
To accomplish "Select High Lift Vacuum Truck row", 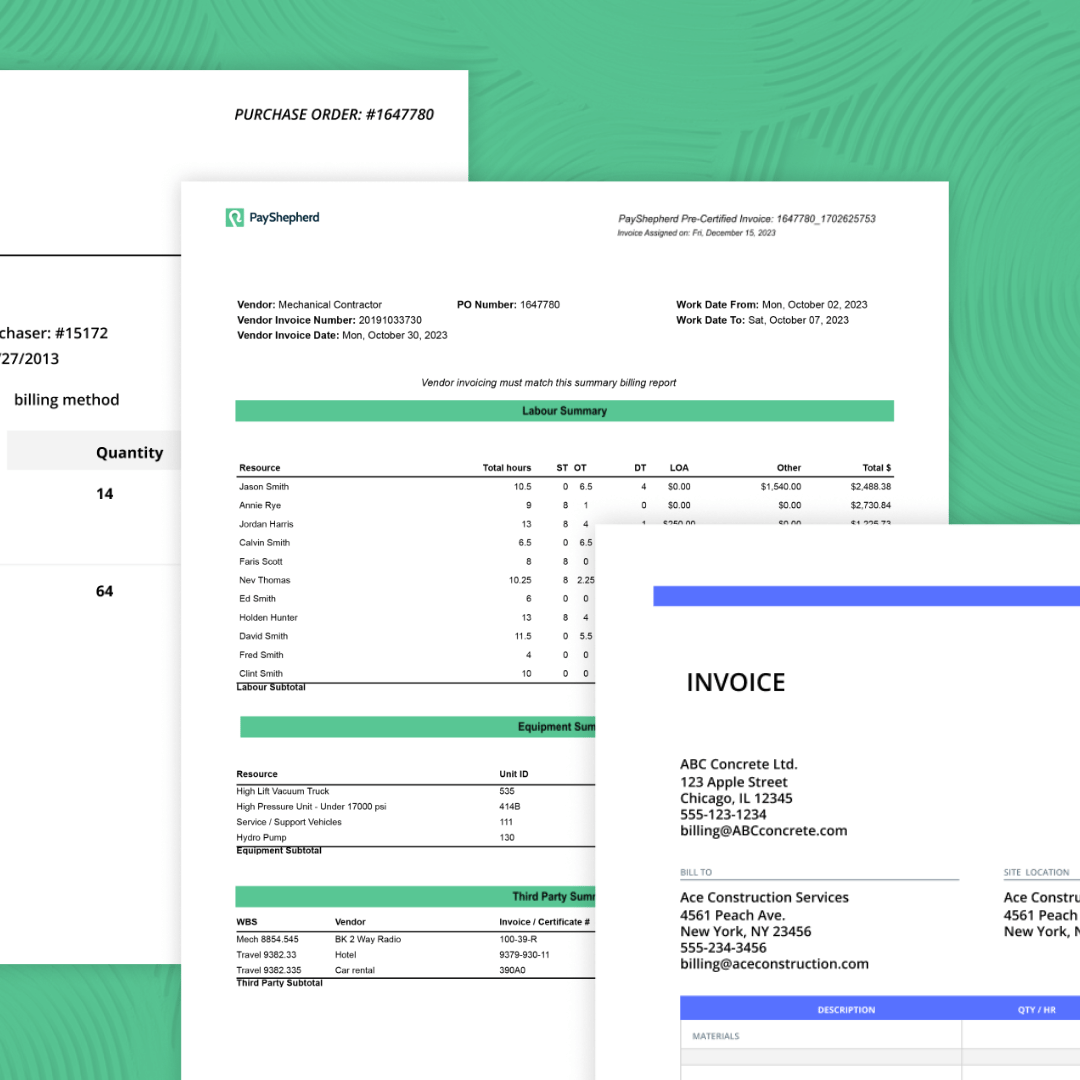I will point(282,791).
